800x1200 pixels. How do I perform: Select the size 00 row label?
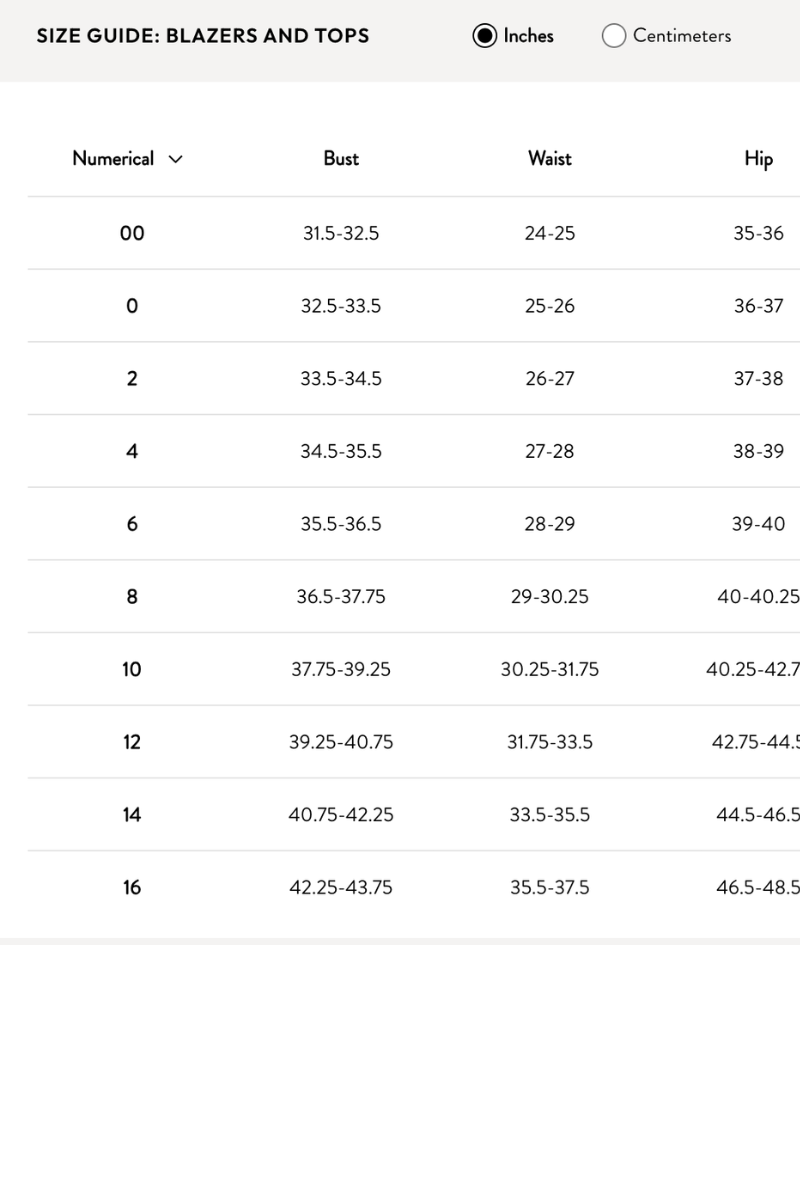click(132, 233)
